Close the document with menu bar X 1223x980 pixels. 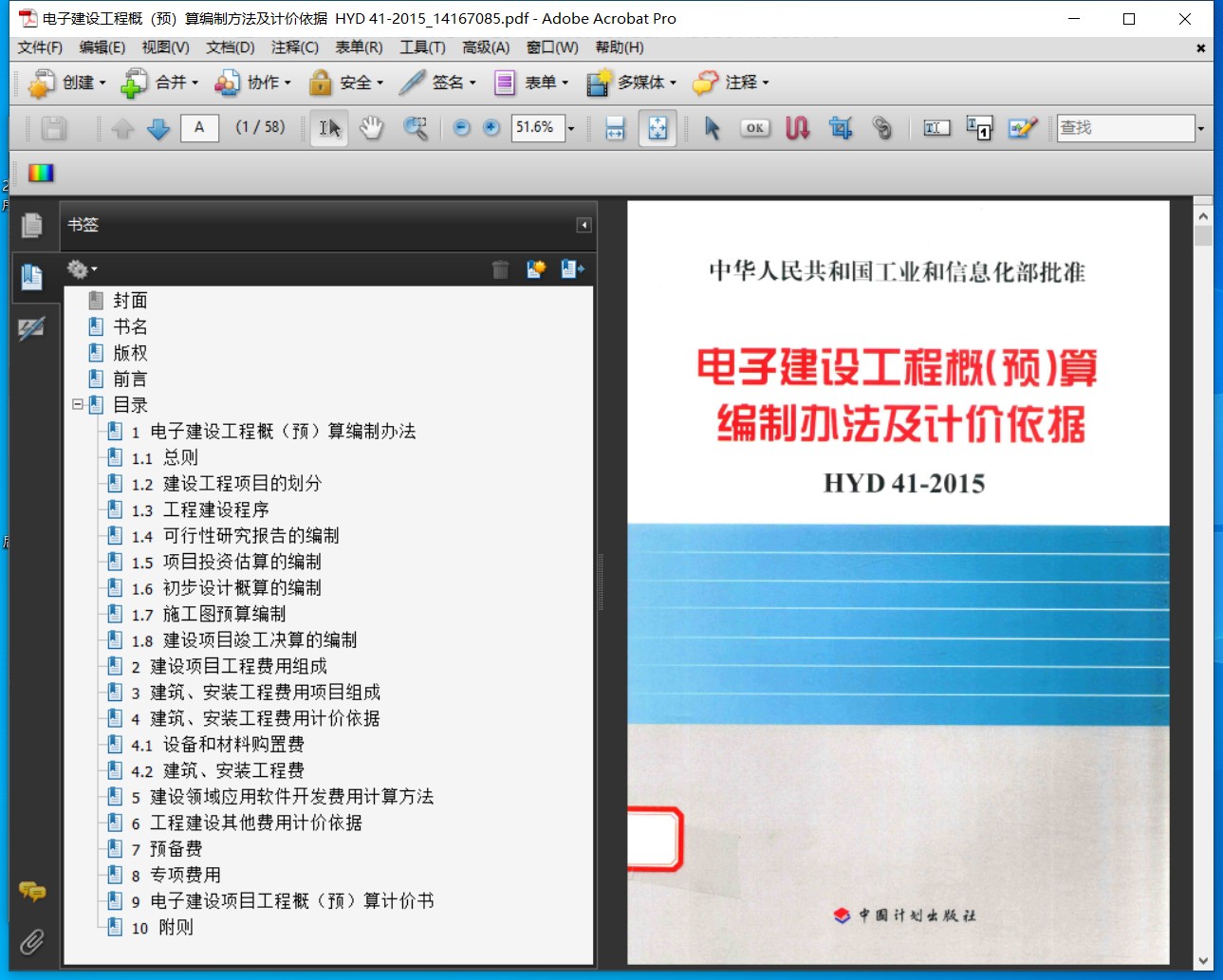1200,47
